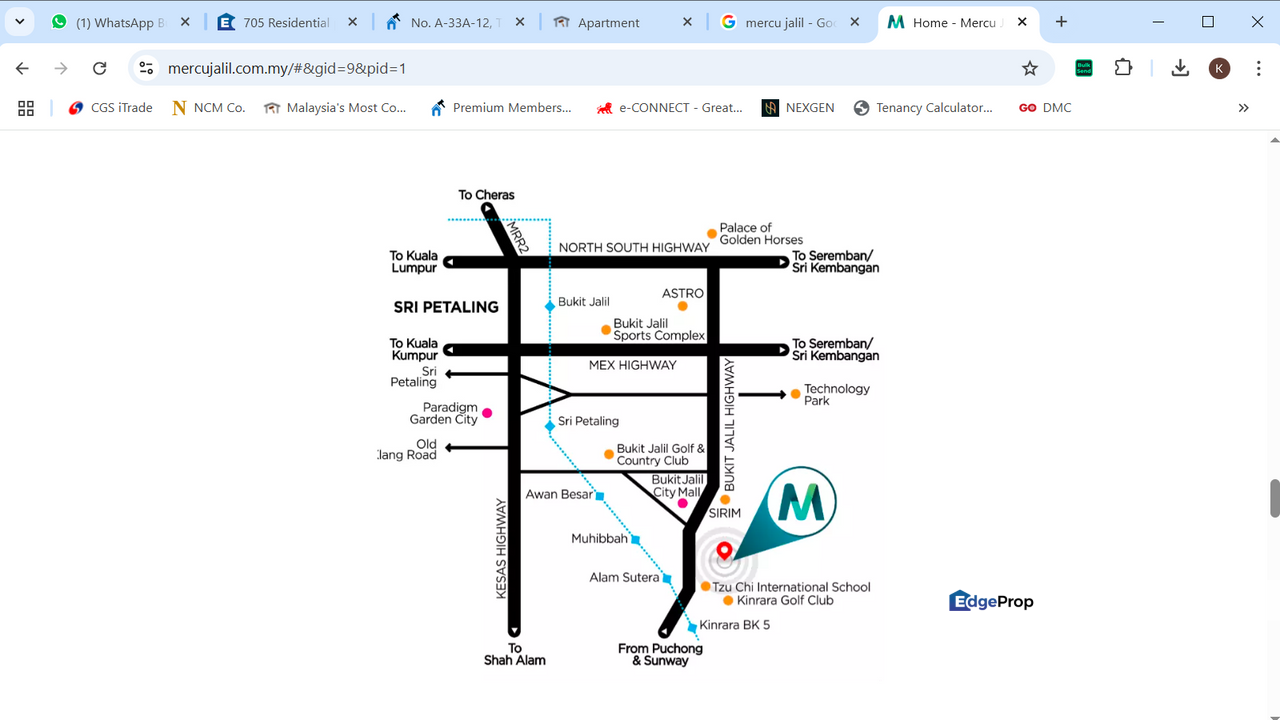Image resolution: width=1280 pixels, height=720 pixels.
Task: Switch to the 705 Residential tab
Action: click(286, 22)
